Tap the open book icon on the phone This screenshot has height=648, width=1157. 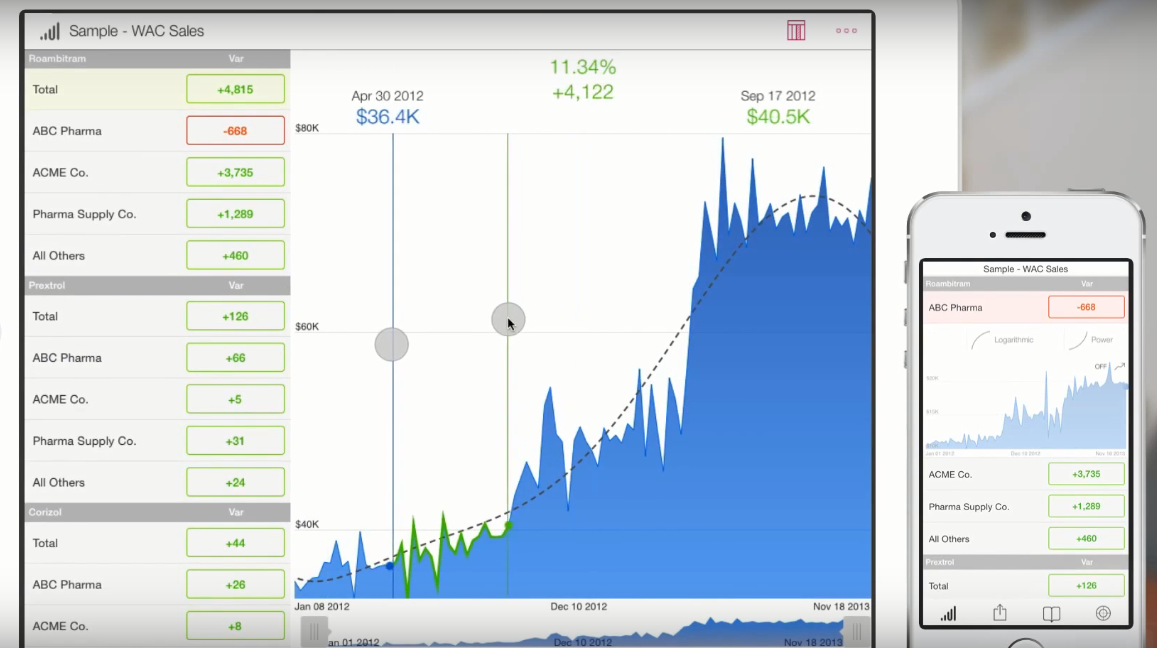[x=1051, y=613]
